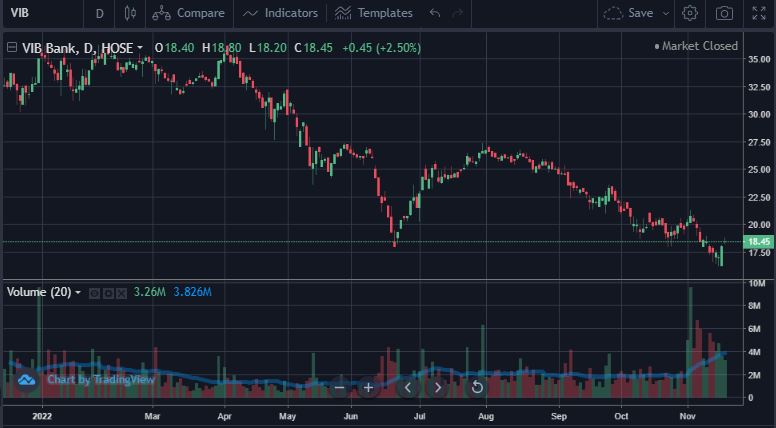Expand the dropdown arrow beside Save

[666, 13]
